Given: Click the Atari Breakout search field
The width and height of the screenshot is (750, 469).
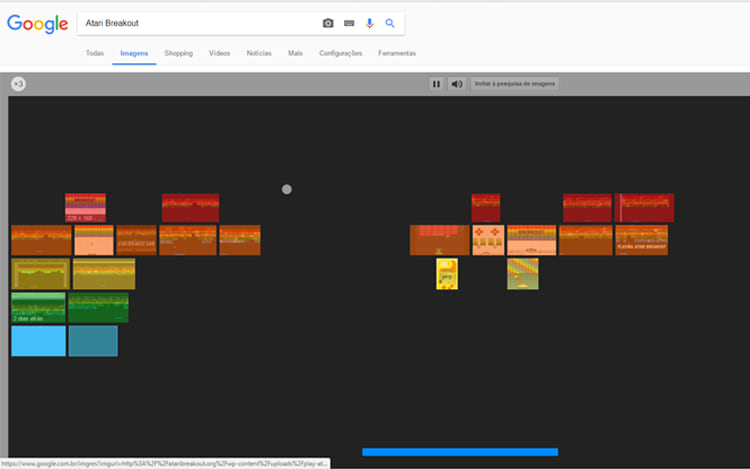Looking at the screenshot, I should tap(190, 23).
